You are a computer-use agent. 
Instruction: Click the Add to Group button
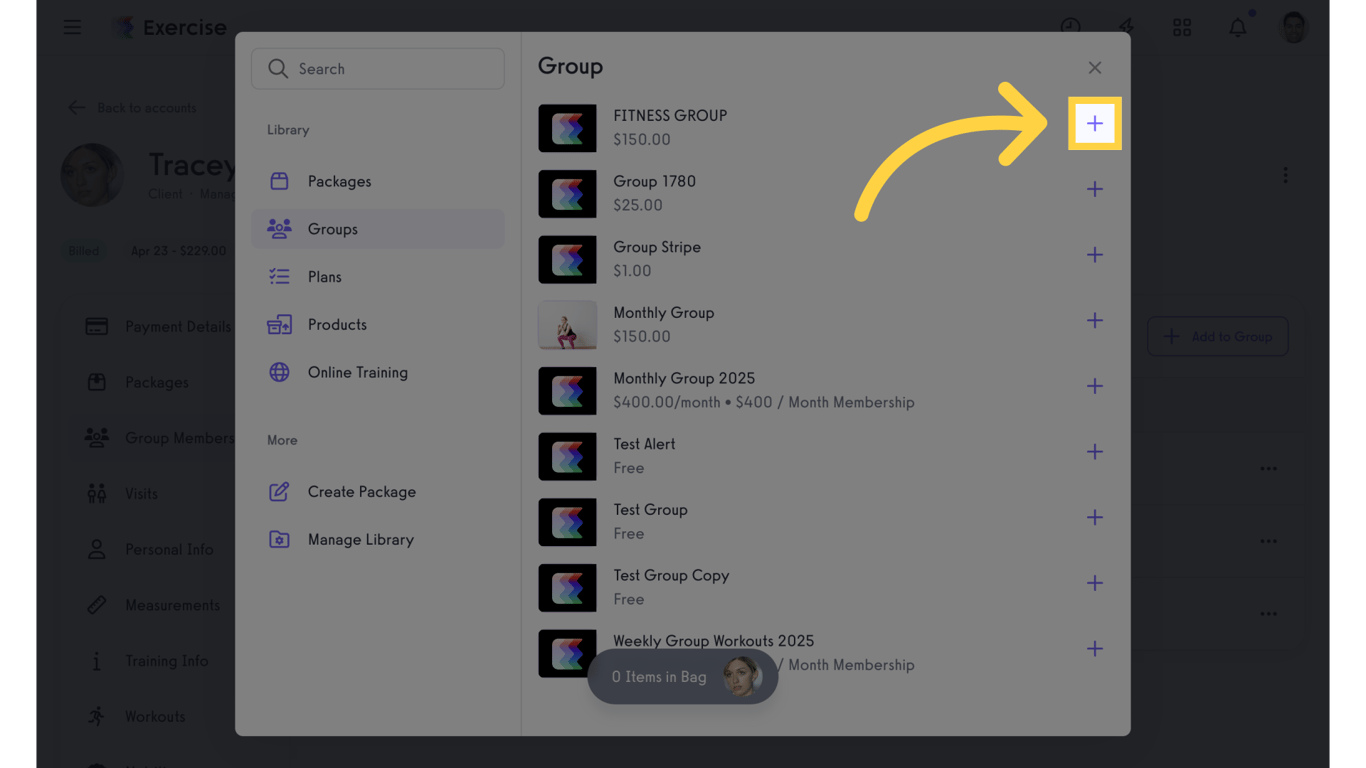[1217, 336]
